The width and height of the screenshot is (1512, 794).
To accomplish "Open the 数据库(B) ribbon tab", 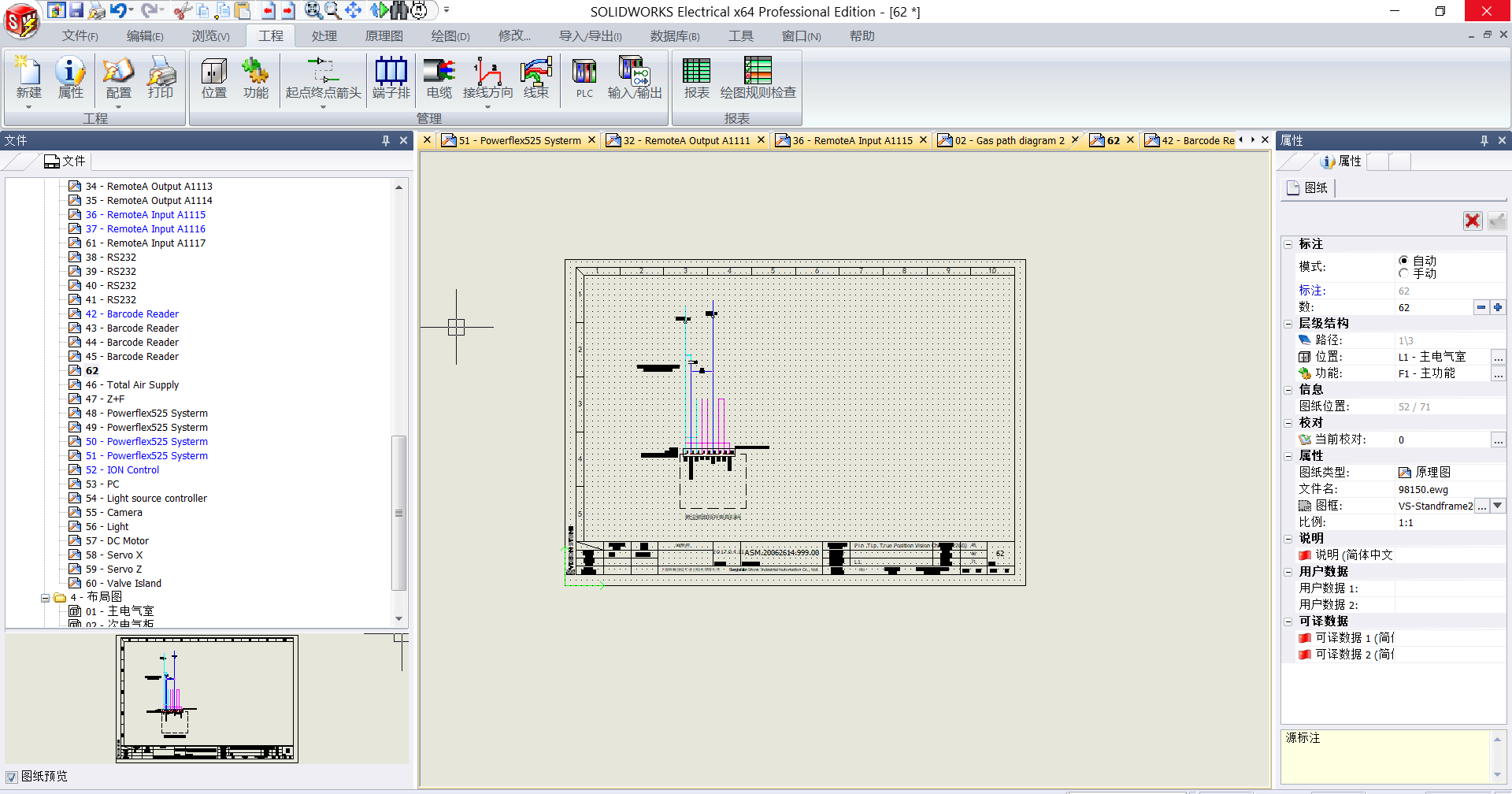I will pos(675,36).
